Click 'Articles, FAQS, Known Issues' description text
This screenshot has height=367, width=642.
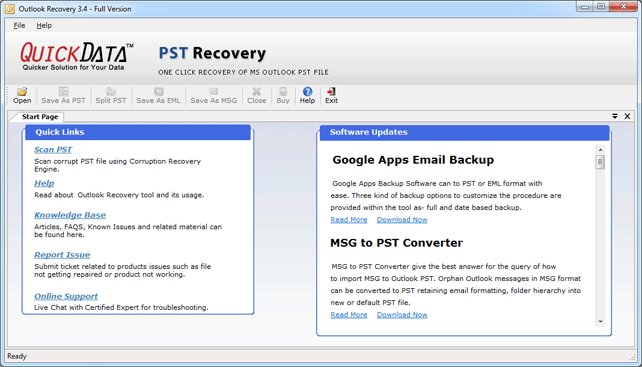click(x=128, y=231)
